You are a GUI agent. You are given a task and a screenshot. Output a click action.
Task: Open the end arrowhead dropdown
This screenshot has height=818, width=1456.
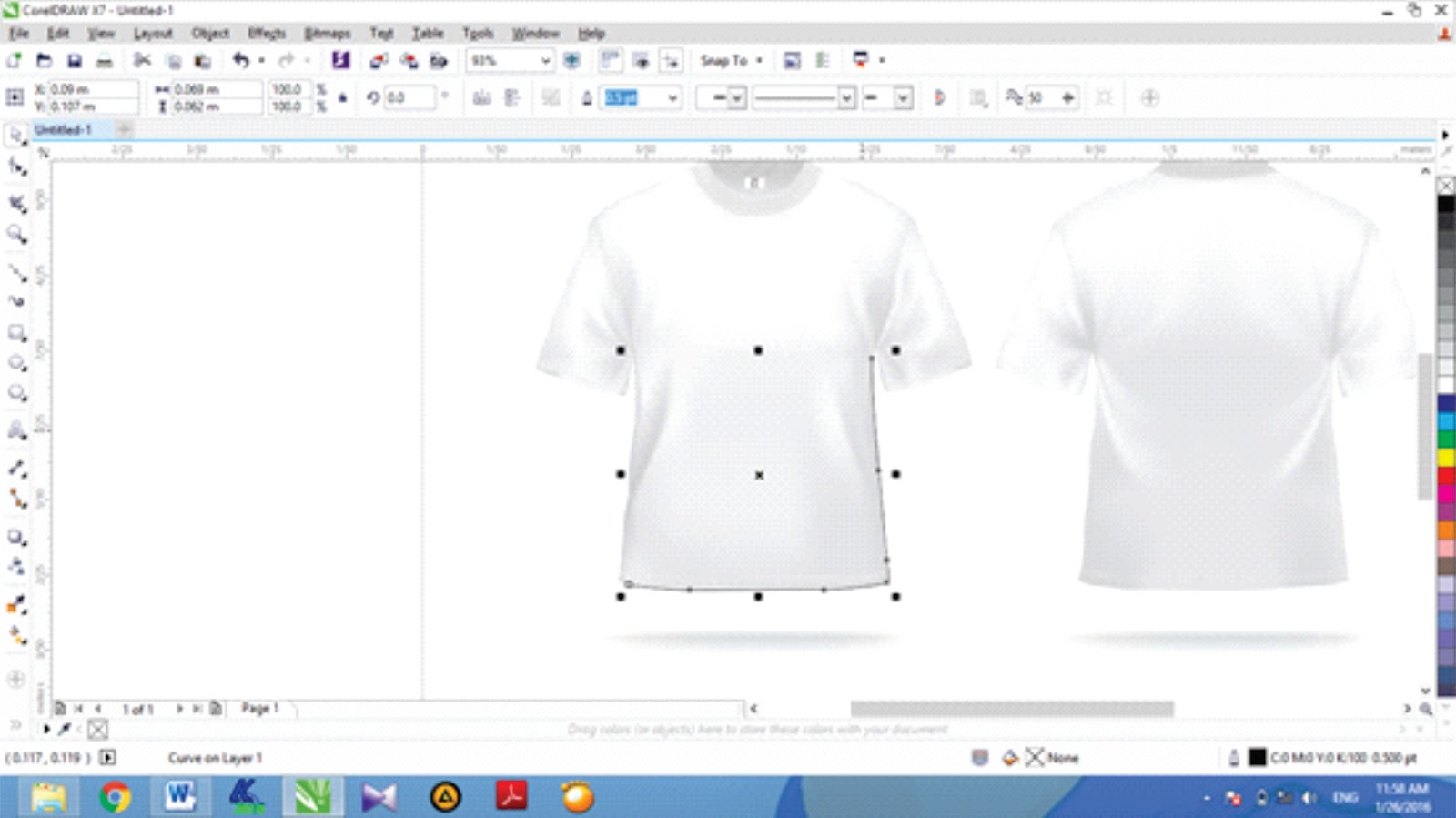(x=903, y=97)
